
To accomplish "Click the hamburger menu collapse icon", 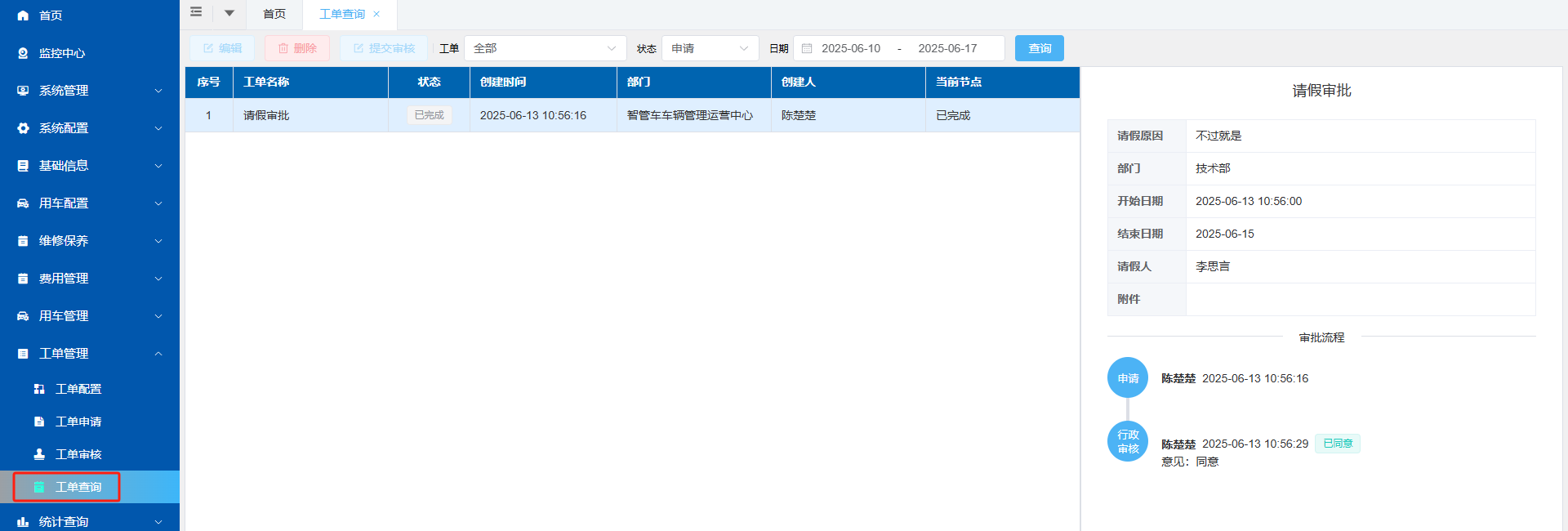I will pyautogui.click(x=196, y=12).
